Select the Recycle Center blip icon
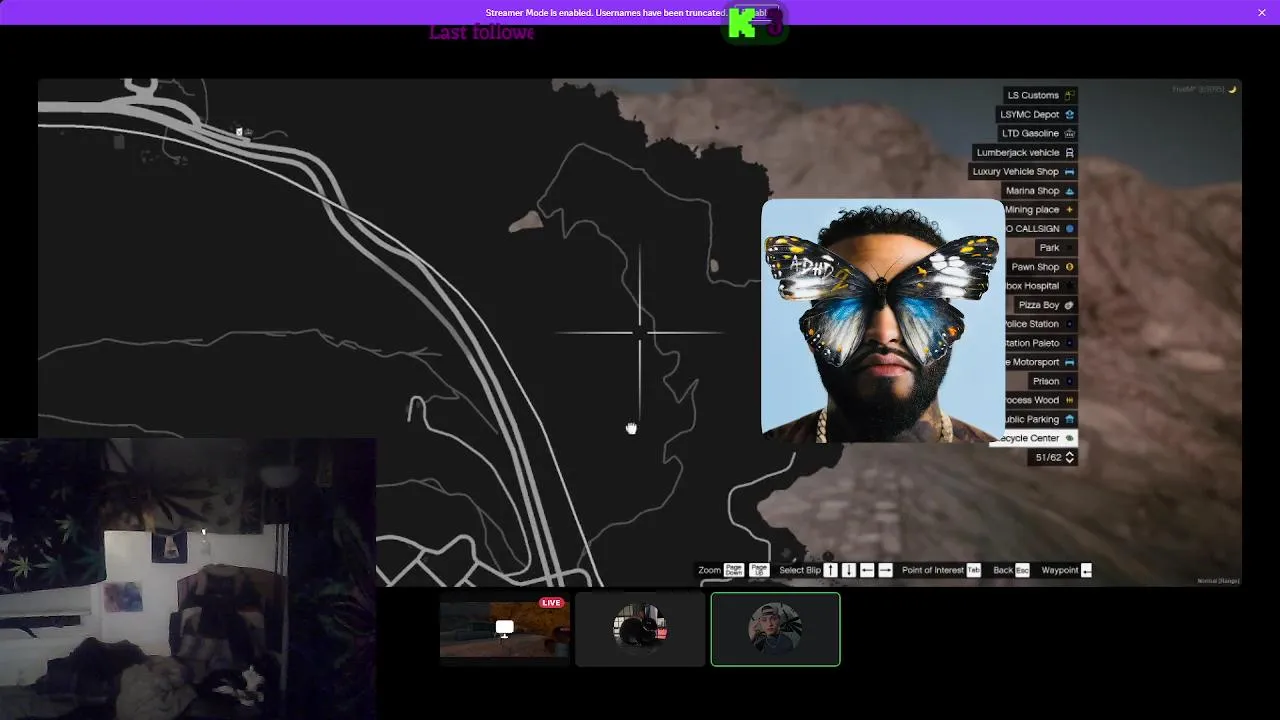 point(1069,438)
